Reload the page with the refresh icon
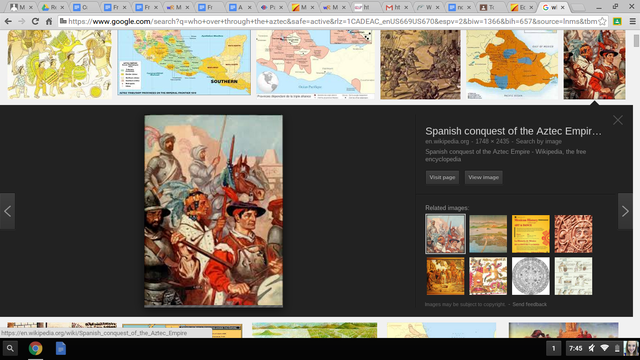 (35, 21)
